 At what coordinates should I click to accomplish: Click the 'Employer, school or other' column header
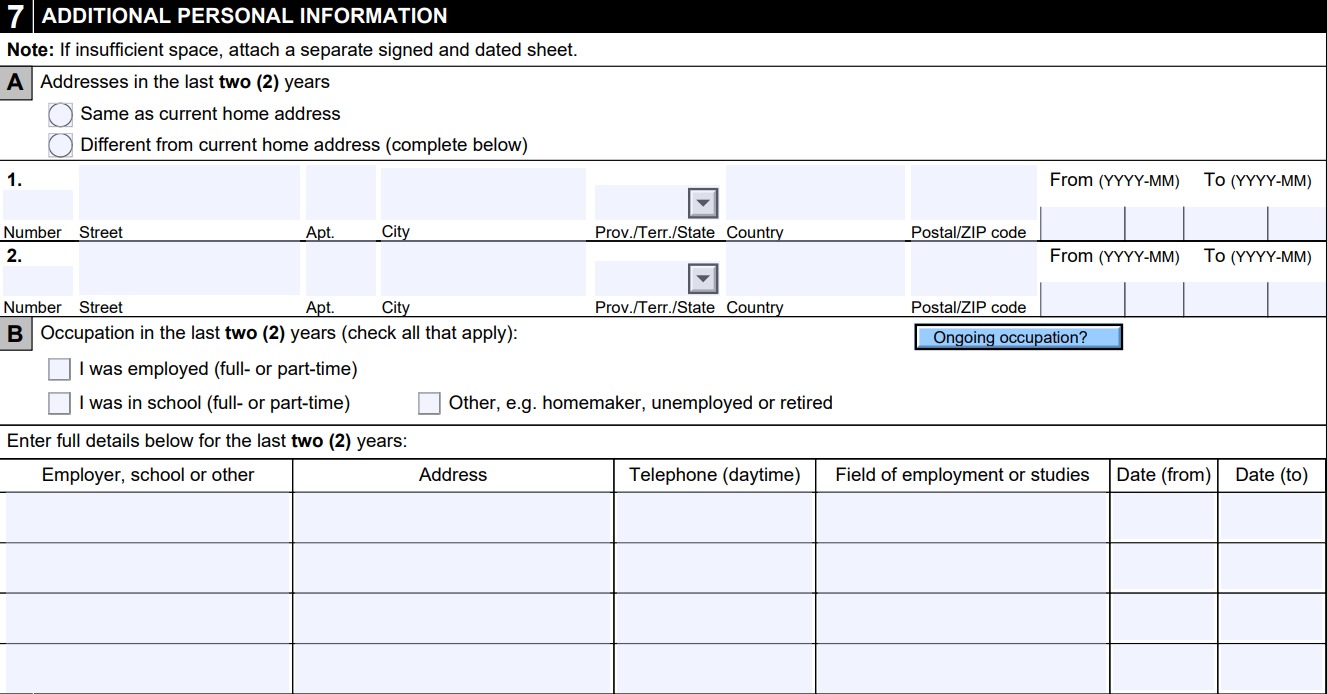(x=148, y=475)
